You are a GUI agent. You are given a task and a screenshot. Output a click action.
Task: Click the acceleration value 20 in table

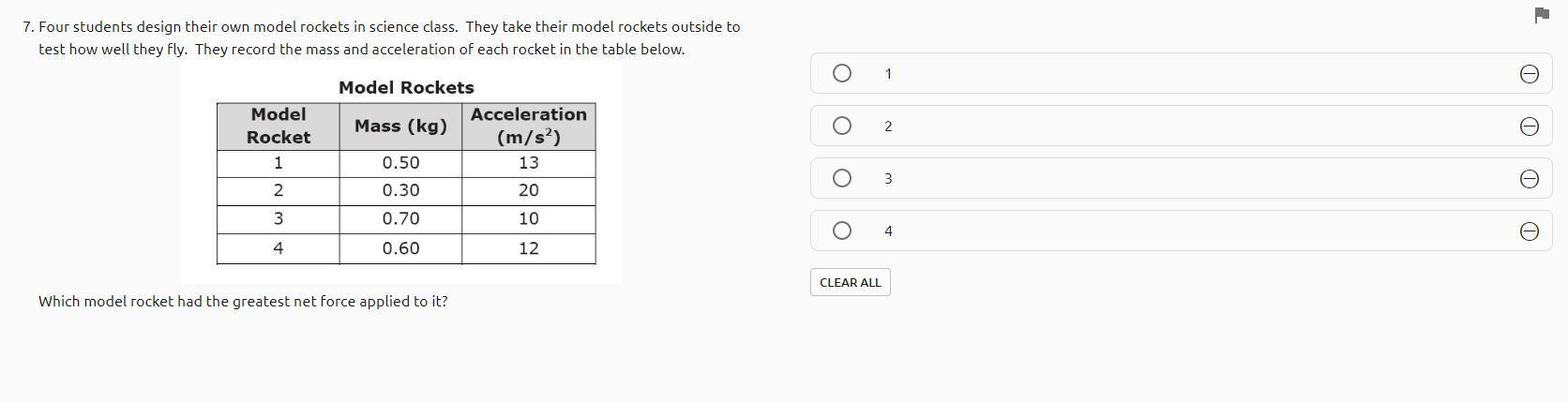tap(529, 190)
